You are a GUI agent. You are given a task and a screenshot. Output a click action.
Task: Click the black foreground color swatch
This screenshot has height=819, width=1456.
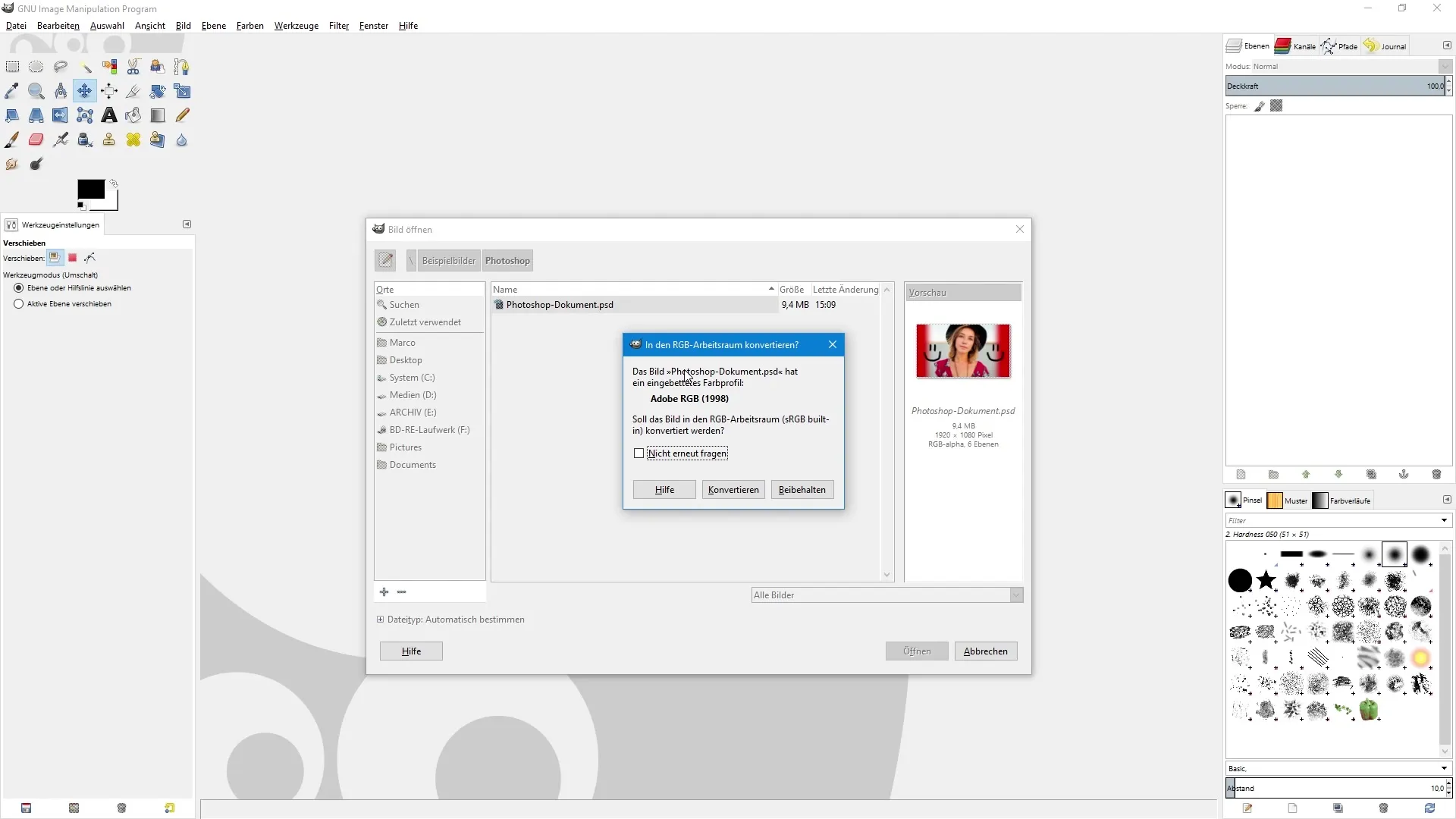pyautogui.click(x=90, y=189)
